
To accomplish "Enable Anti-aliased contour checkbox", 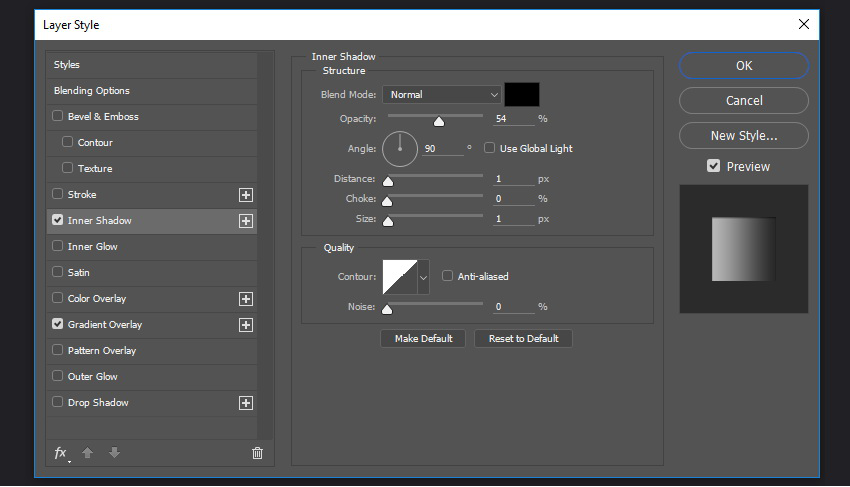I will pos(447,276).
